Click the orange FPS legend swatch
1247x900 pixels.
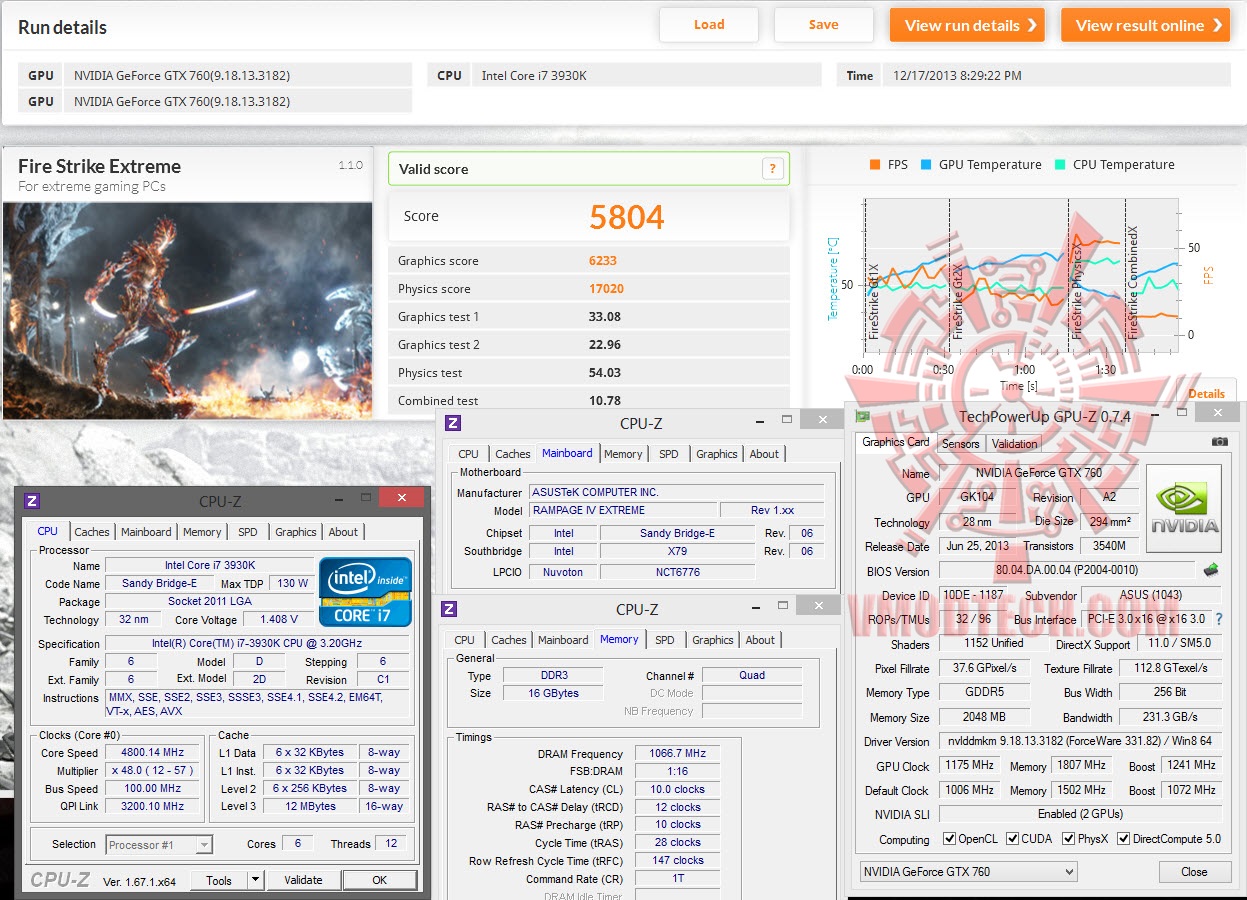[x=875, y=165]
